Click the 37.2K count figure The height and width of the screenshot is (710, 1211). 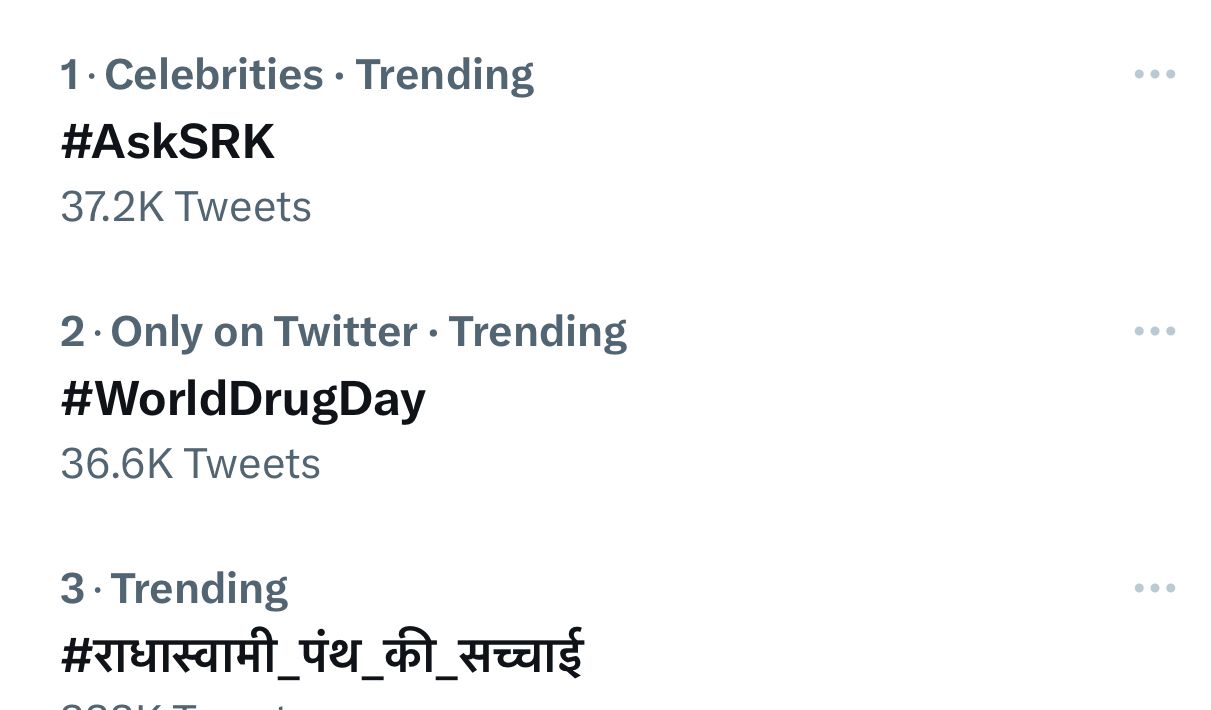pyautogui.click(x=112, y=207)
